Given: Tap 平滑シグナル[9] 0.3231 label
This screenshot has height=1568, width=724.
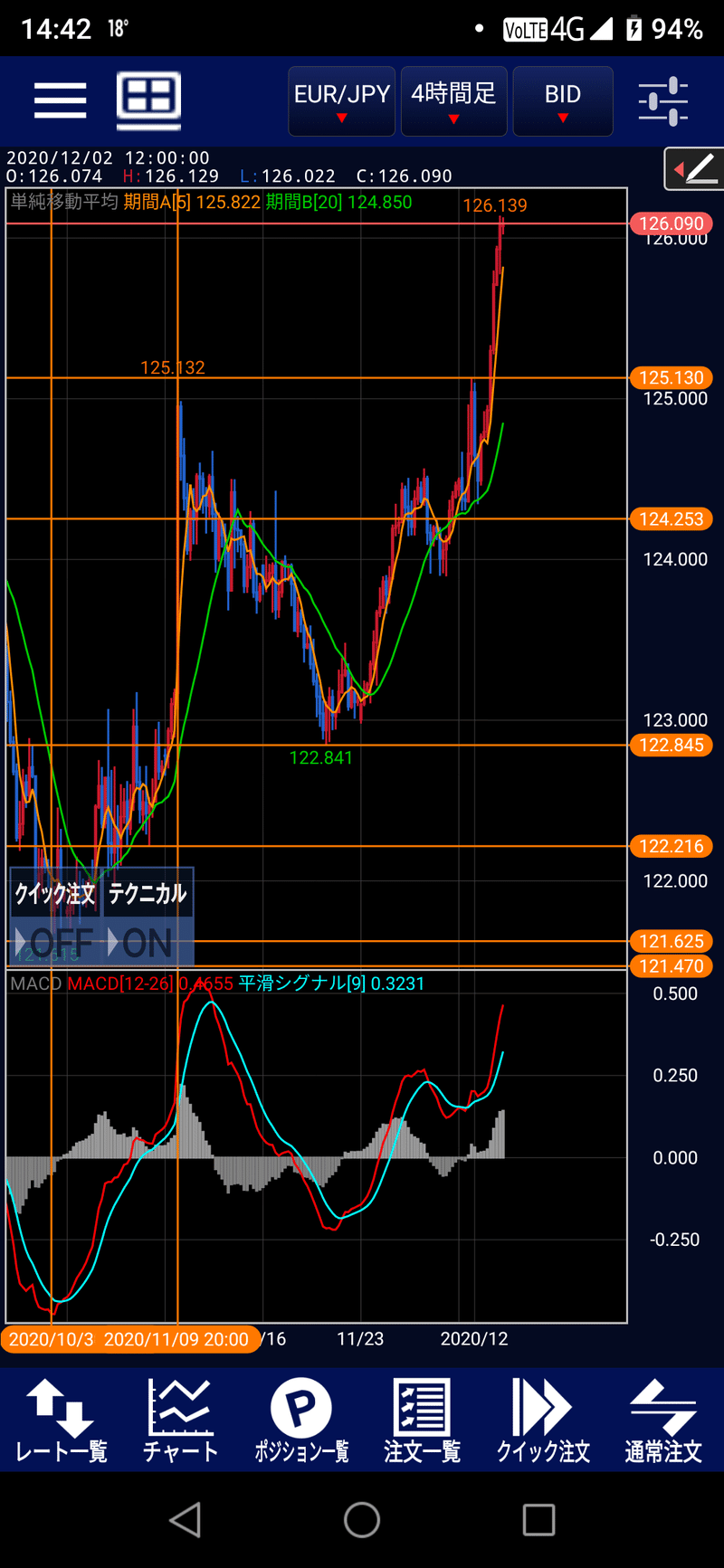Looking at the screenshot, I should pyautogui.click(x=331, y=984).
